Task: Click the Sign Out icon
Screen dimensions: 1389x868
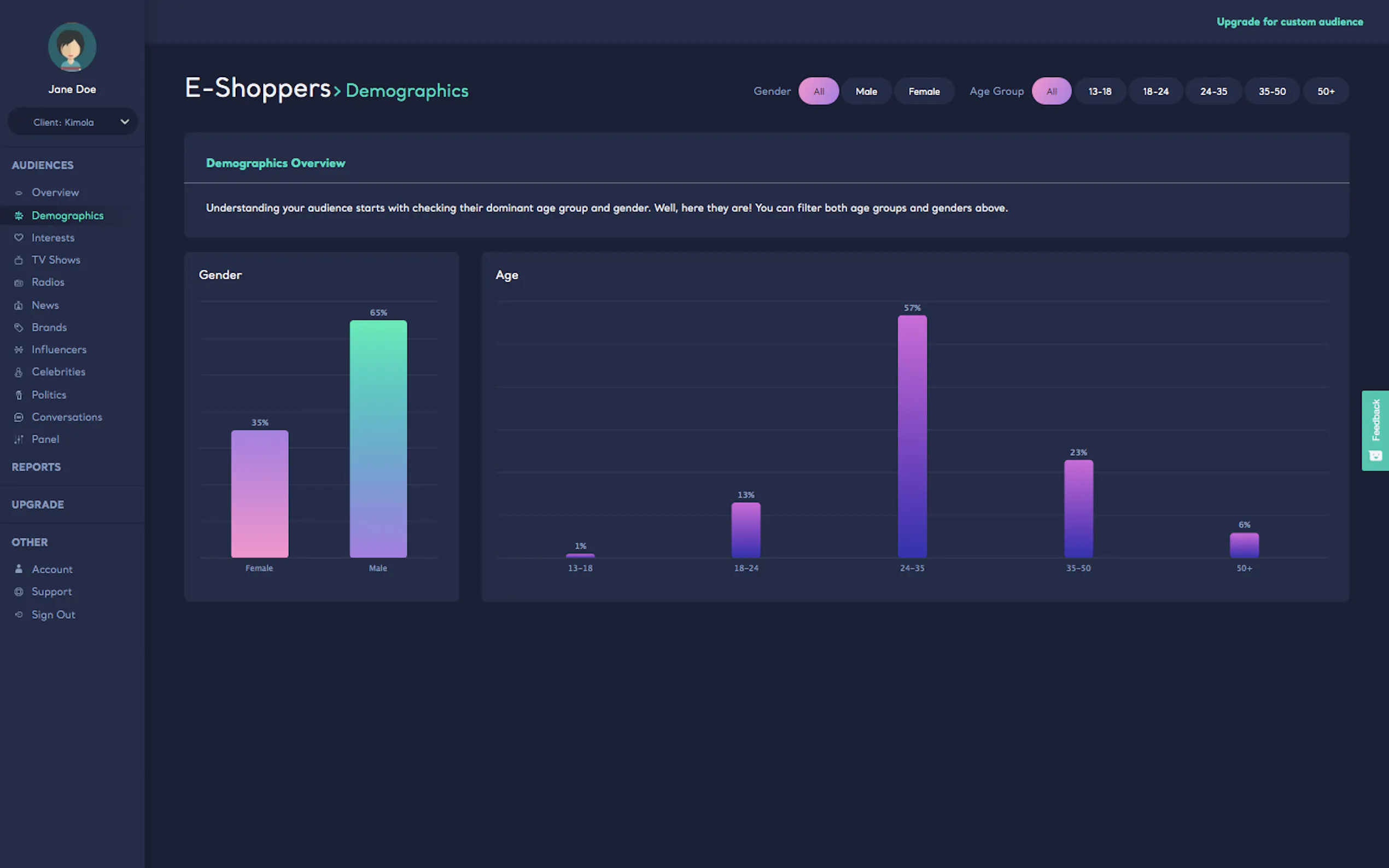Action: tap(19, 615)
